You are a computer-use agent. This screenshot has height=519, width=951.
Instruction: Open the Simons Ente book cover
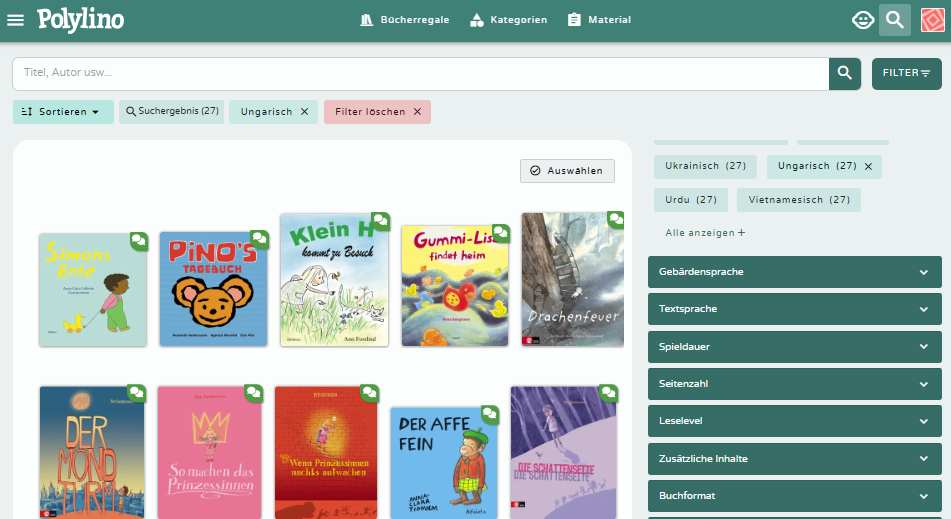click(x=93, y=290)
